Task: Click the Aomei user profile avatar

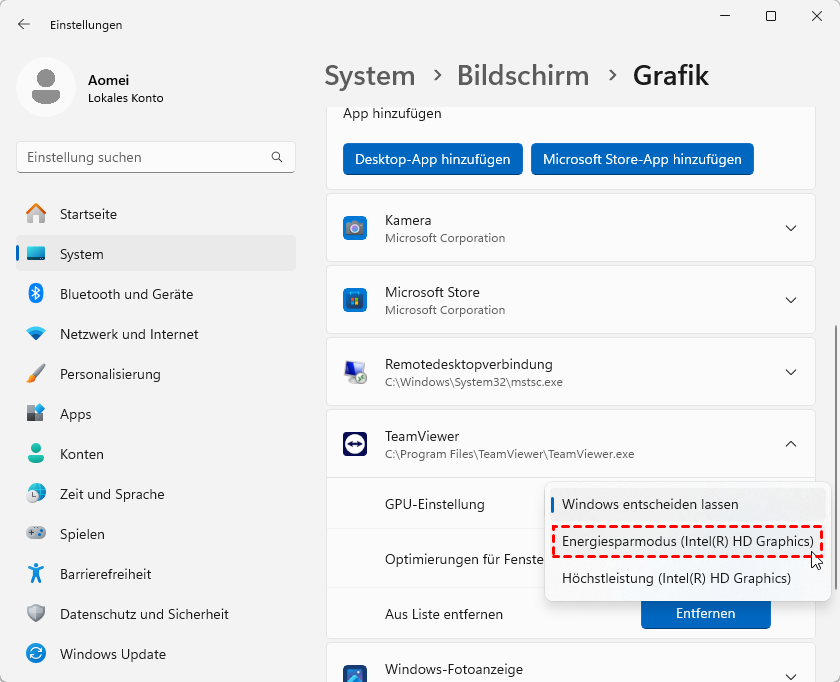Action: (46, 87)
